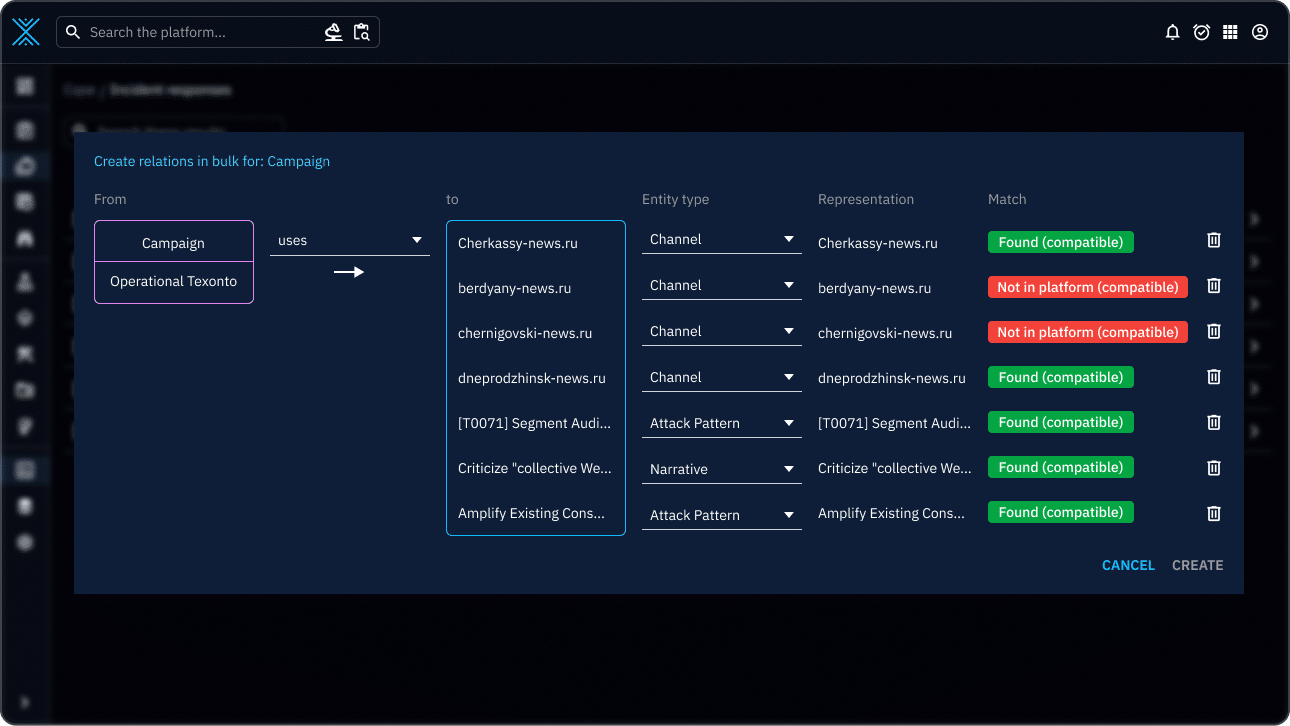The width and height of the screenshot is (1290, 726).
Task: Expand Entity type dropdown for Cherkassy-news.ru
Action: tap(721, 240)
